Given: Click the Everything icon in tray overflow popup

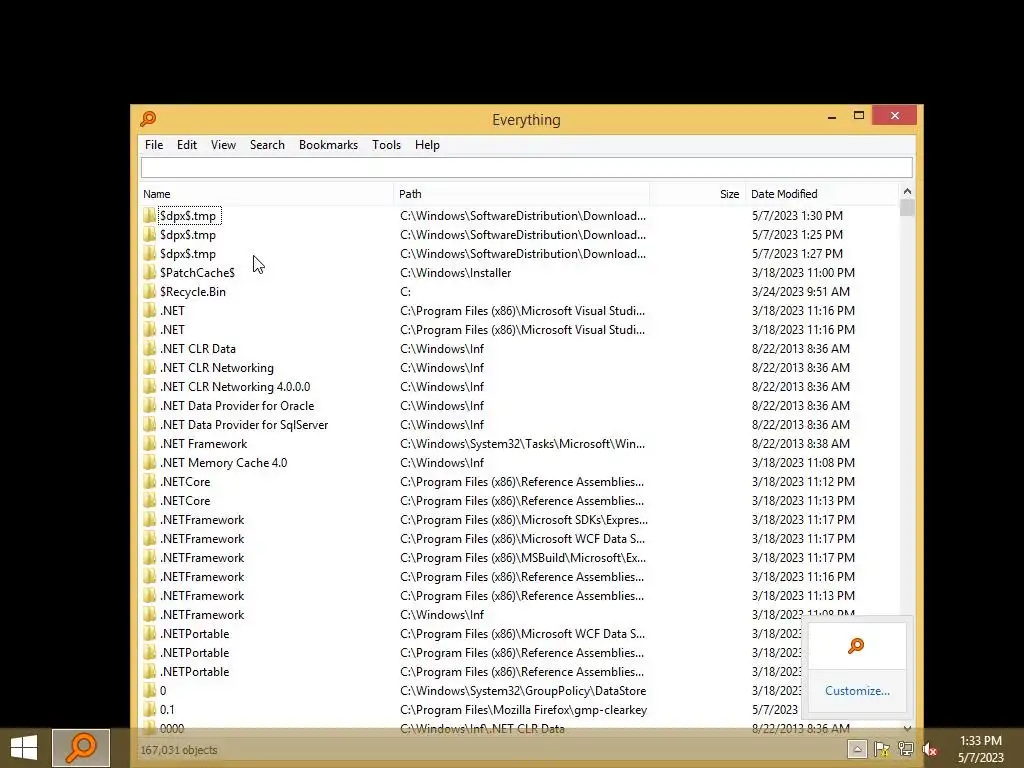Looking at the screenshot, I should (856, 646).
